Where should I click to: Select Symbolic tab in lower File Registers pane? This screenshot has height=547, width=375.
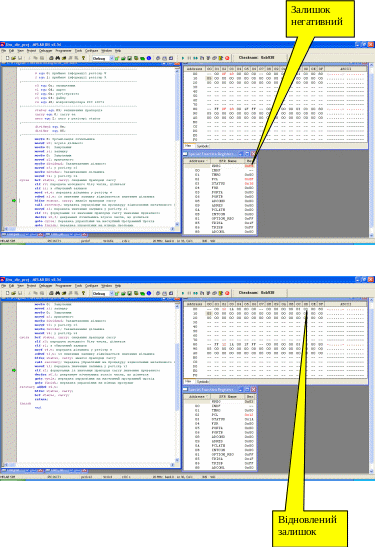202,382
